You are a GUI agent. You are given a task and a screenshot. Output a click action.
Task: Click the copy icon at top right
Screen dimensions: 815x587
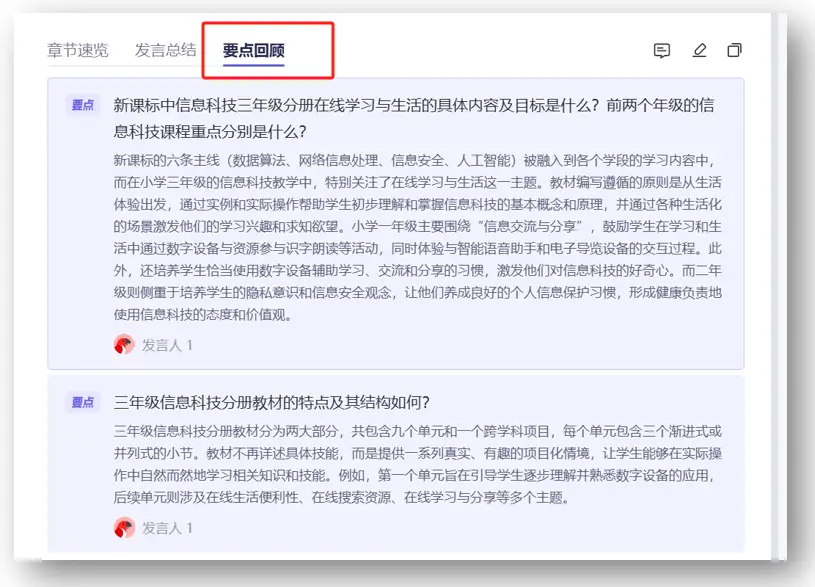point(735,51)
